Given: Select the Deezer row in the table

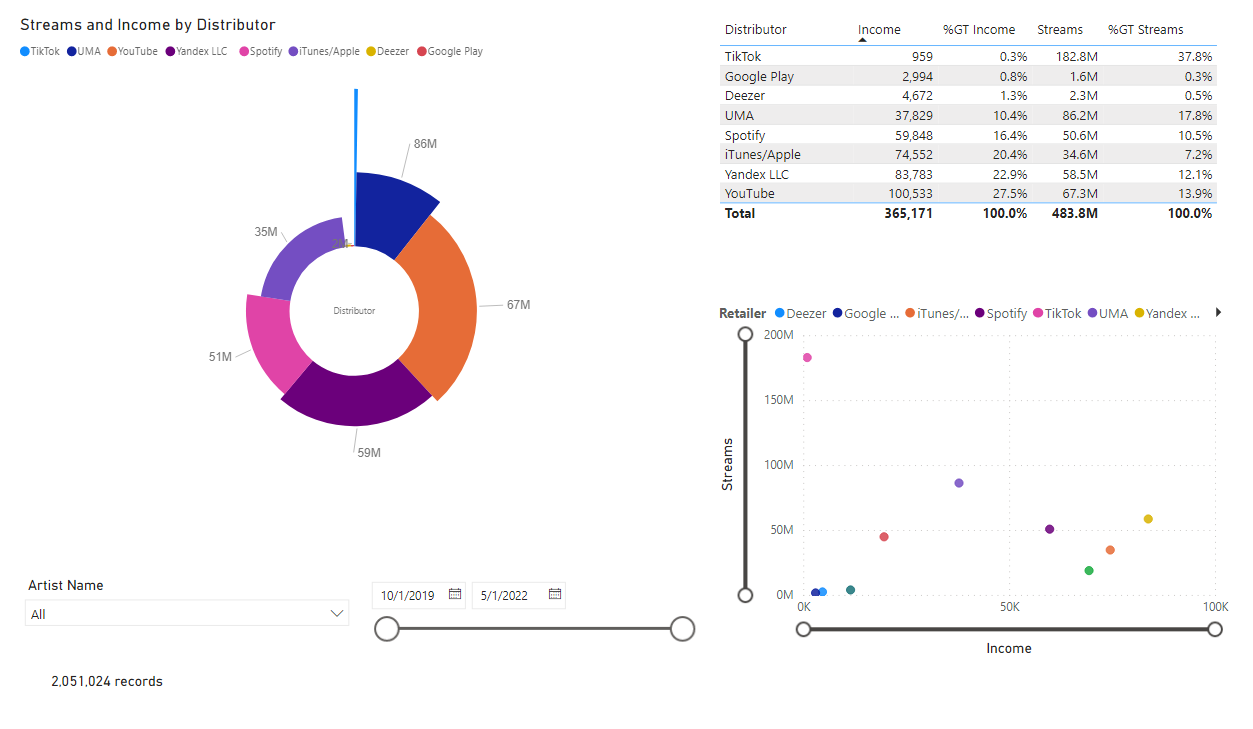Looking at the screenshot, I should click(968, 96).
